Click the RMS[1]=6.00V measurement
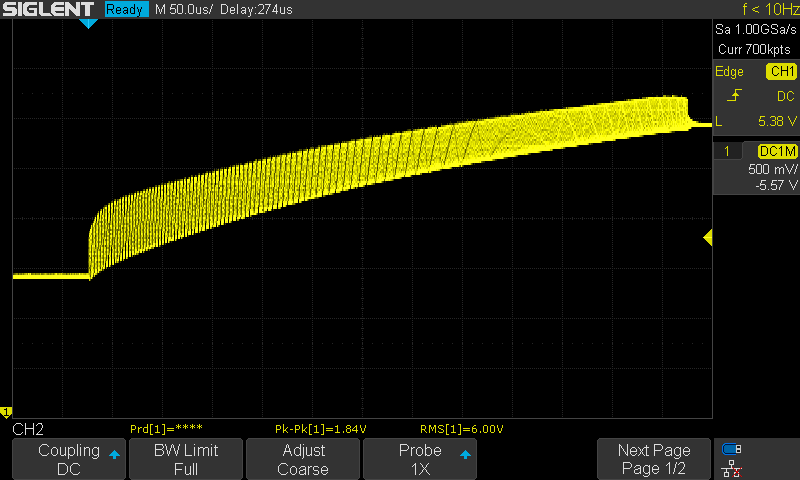Viewport: 800px width, 480px height. point(462,428)
